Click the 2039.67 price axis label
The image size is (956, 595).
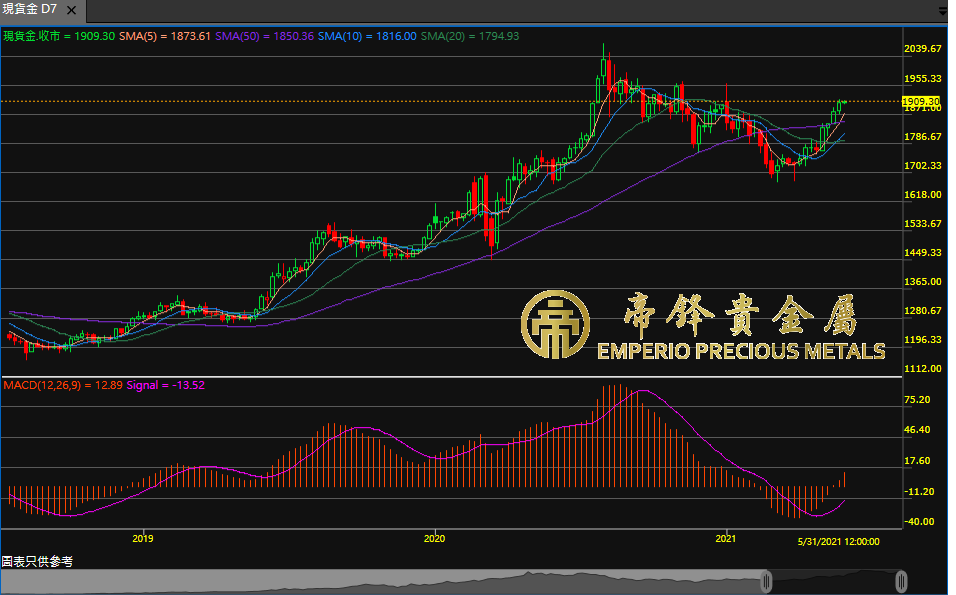pyautogui.click(x=922, y=49)
